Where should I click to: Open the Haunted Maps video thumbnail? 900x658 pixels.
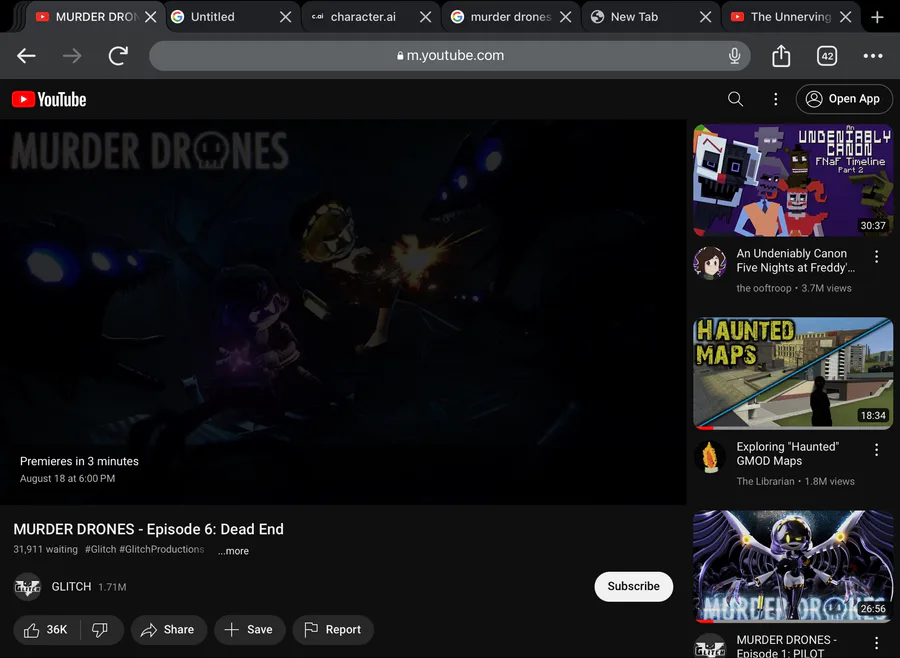tap(793, 373)
